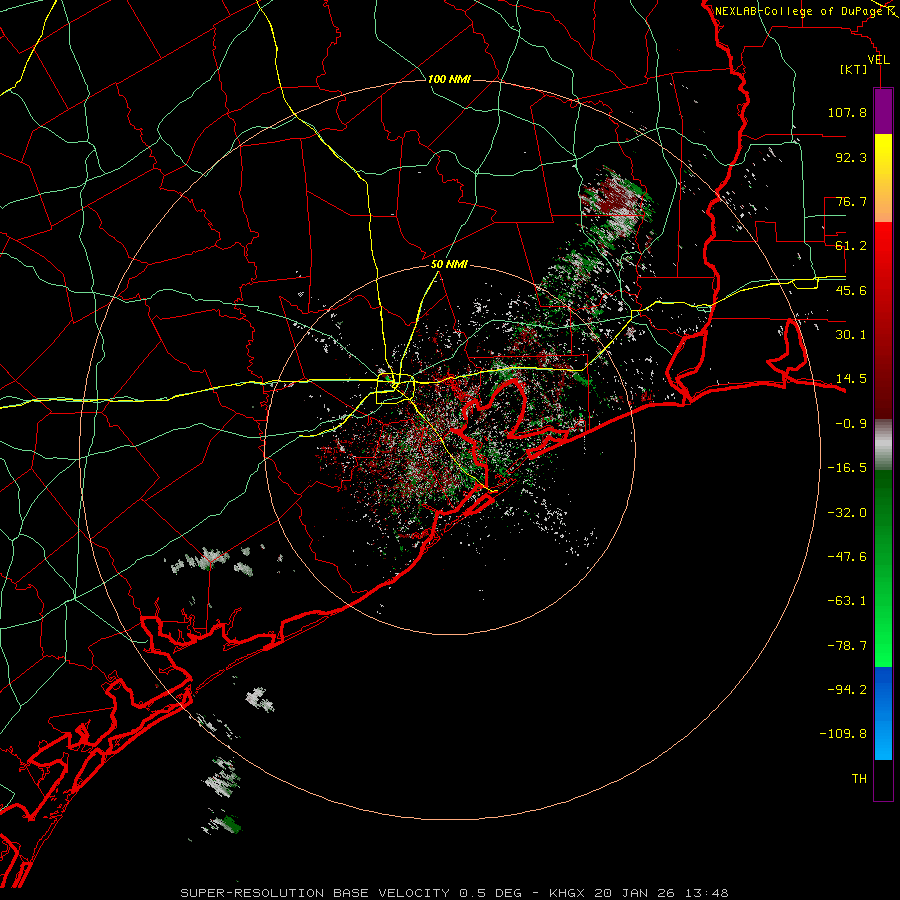Pick the blue segment of the color bar
Viewport: 900px width, 900px height.
pos(883,713)
